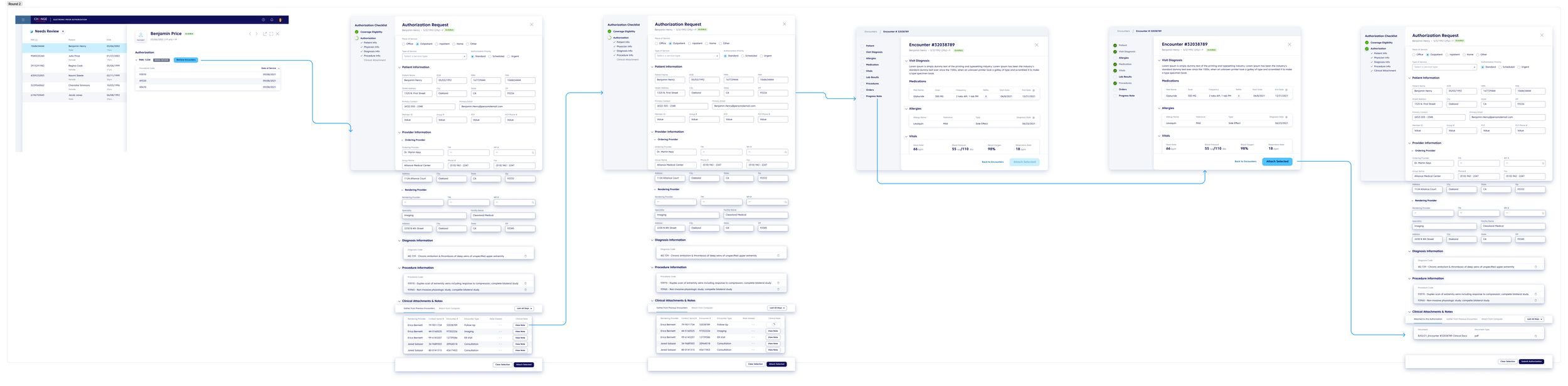
Task: Select Naomi Steele row in Needs Review list
Action: click(74, 76)
